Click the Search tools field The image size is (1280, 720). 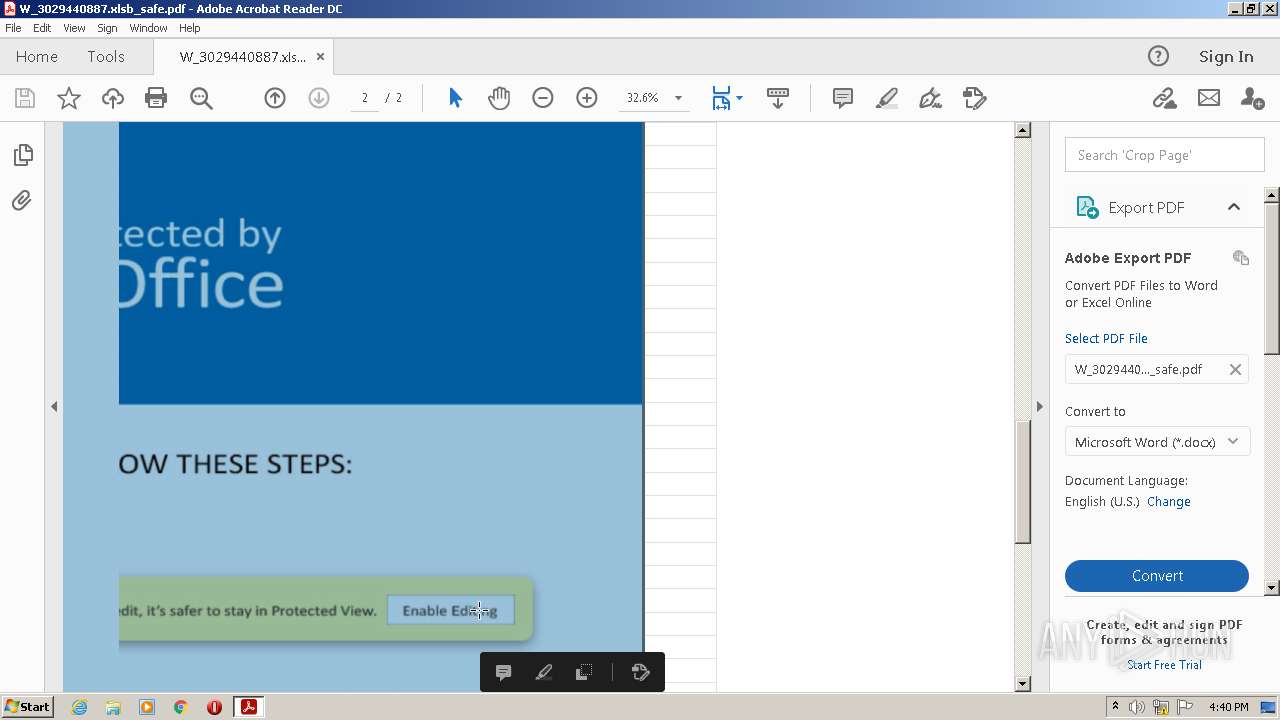(x=1165, y=155)
